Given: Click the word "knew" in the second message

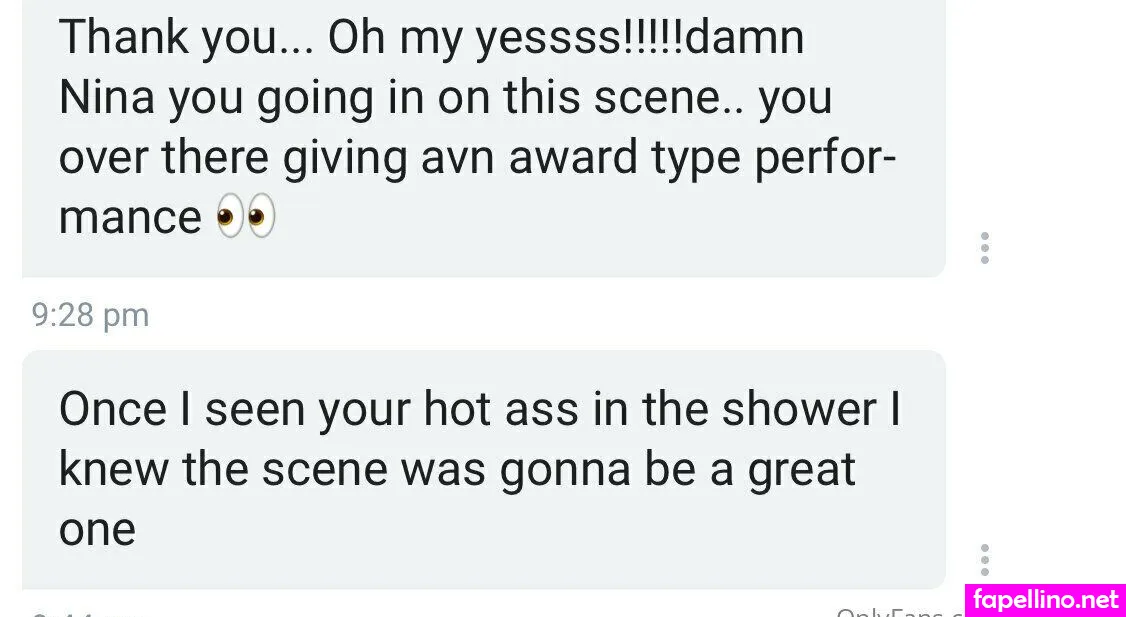Looking at the screenshot, I should [112, 468].
